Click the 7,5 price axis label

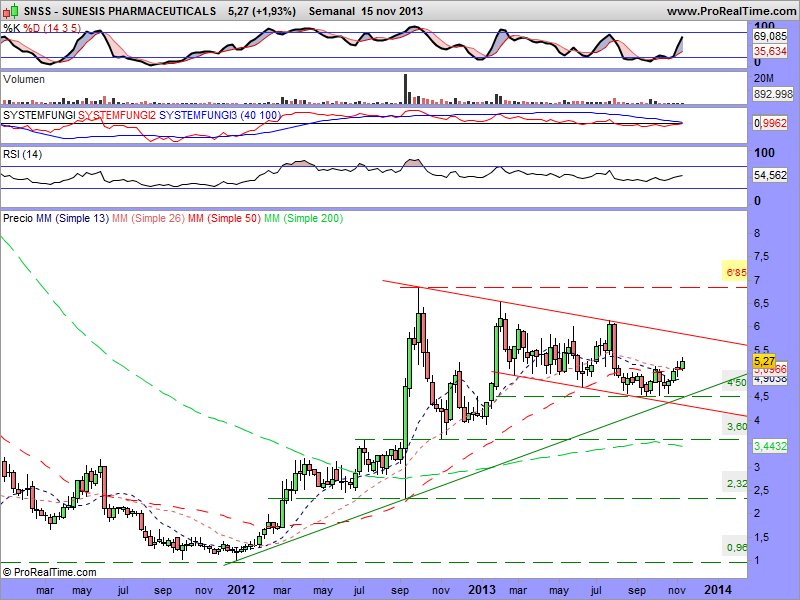[x=762, y=256]
